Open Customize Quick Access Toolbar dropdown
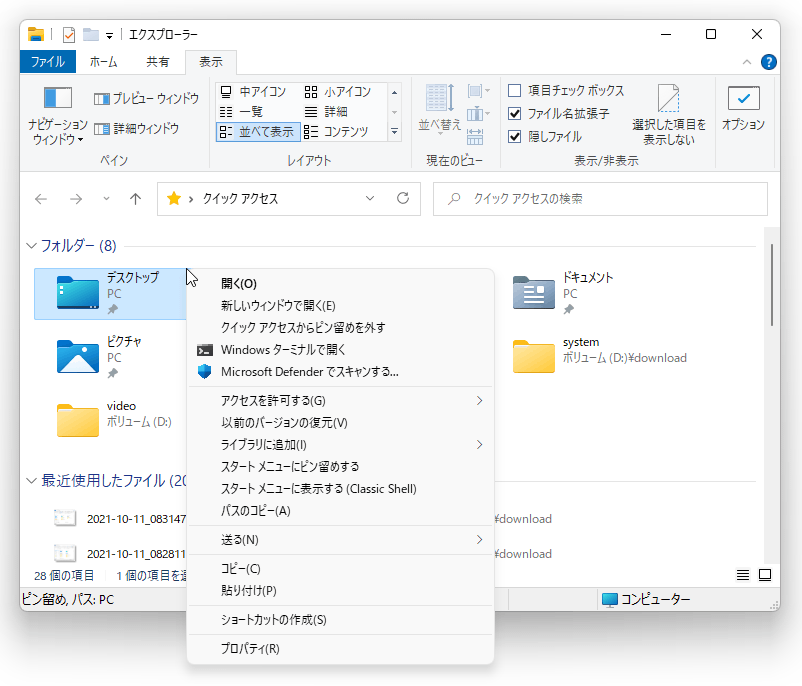The image size is (802, 686). 109,35
